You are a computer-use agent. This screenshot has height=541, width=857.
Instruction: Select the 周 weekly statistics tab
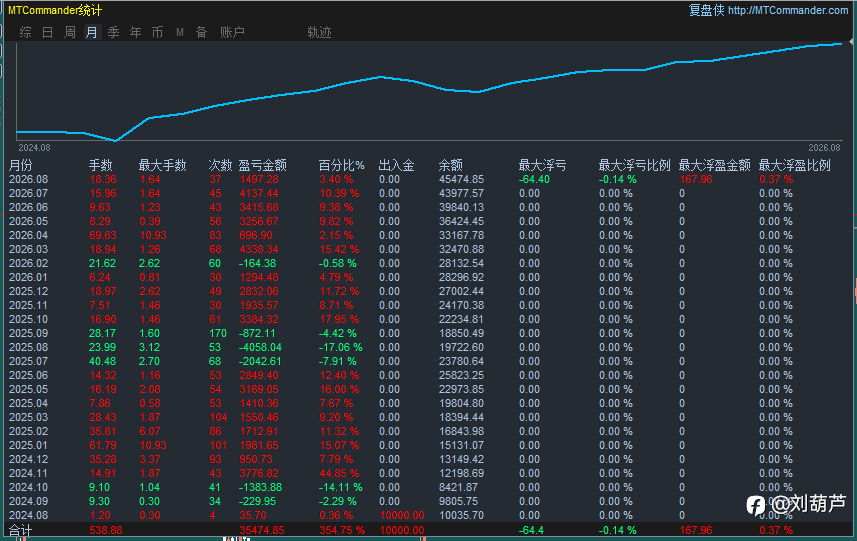tap(69, 32)
